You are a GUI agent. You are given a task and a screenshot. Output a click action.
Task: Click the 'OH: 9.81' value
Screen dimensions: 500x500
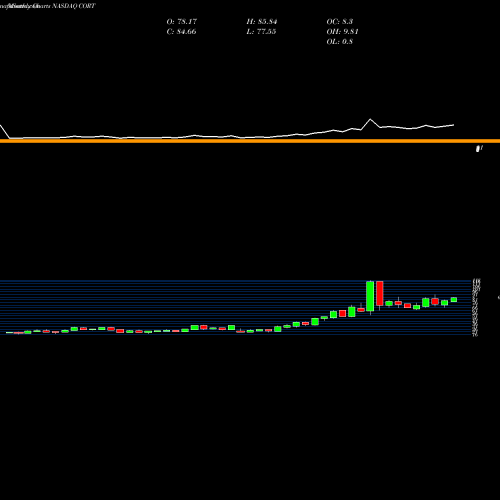click(x=342, y=32)
